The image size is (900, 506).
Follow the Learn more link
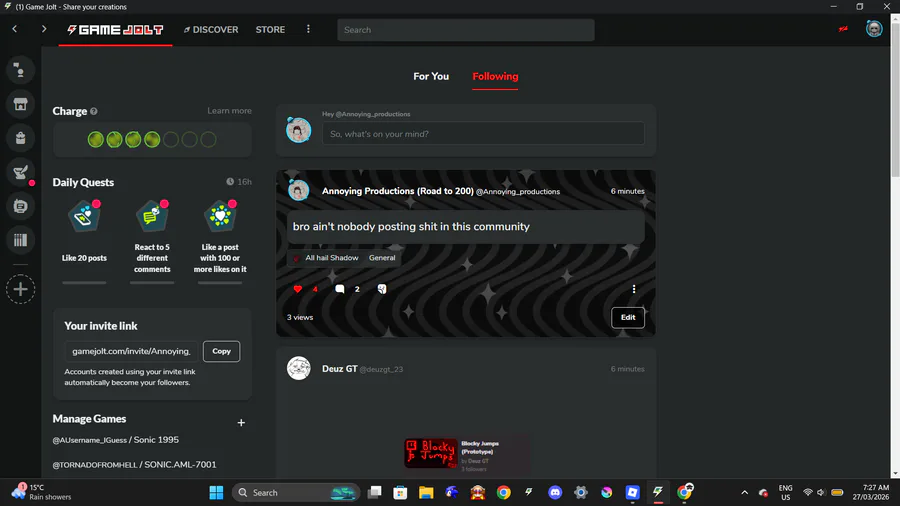point(229,111)
